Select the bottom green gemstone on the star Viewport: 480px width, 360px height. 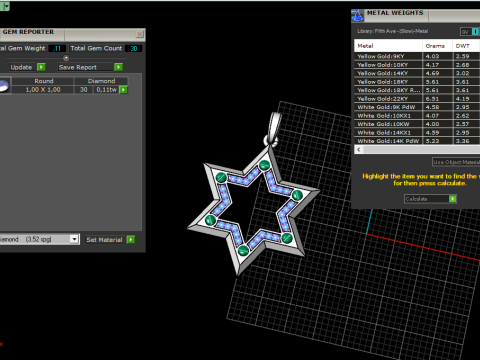243,250
